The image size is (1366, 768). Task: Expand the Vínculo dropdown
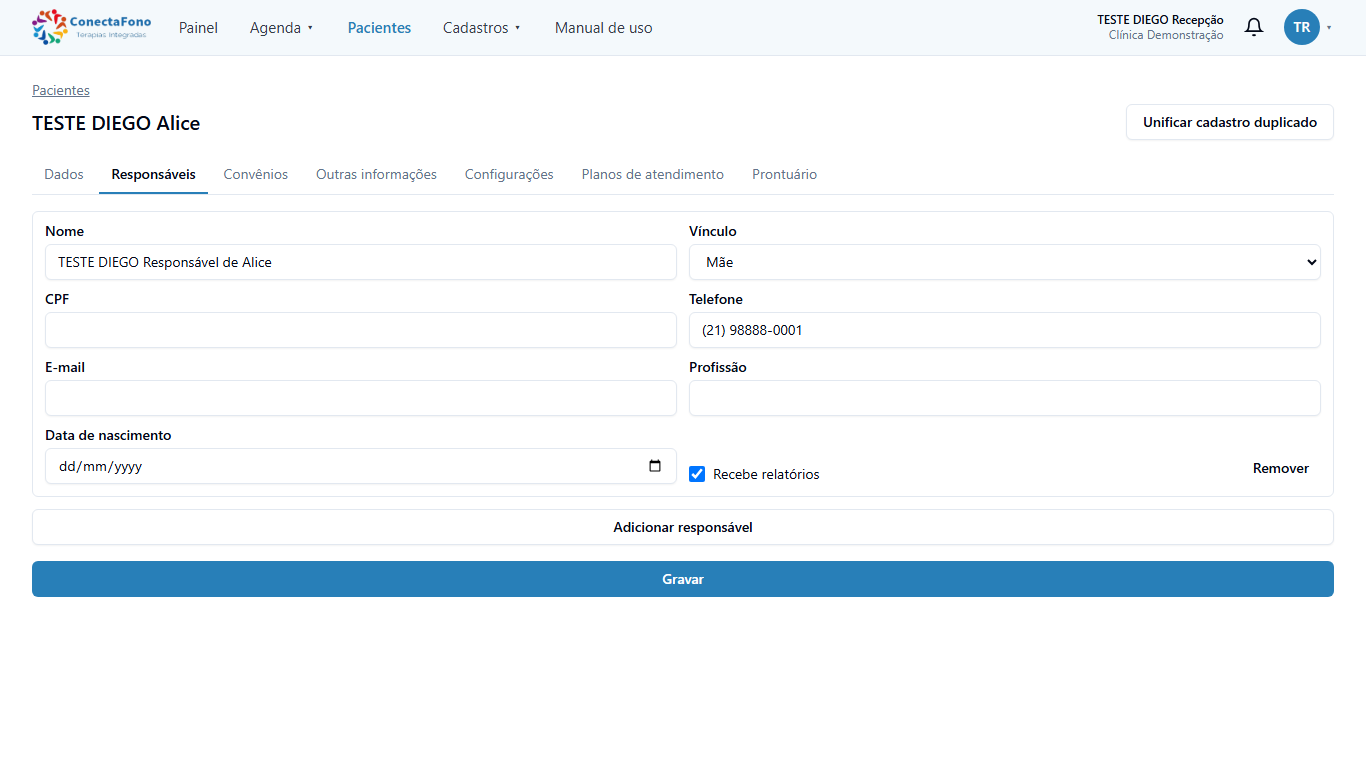(1004, 262)
